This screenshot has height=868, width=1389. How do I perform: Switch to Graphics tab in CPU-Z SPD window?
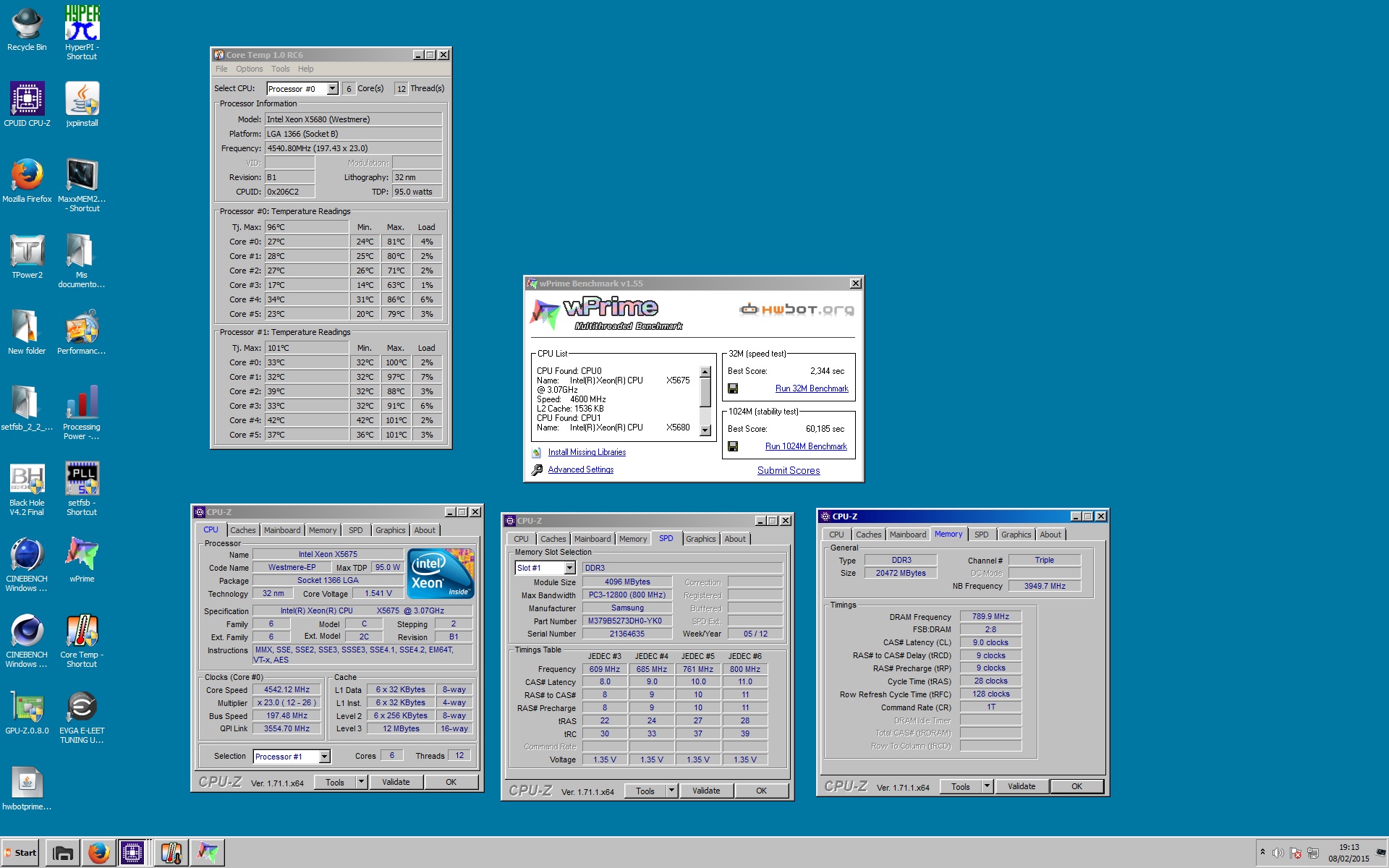coord(701,539)
